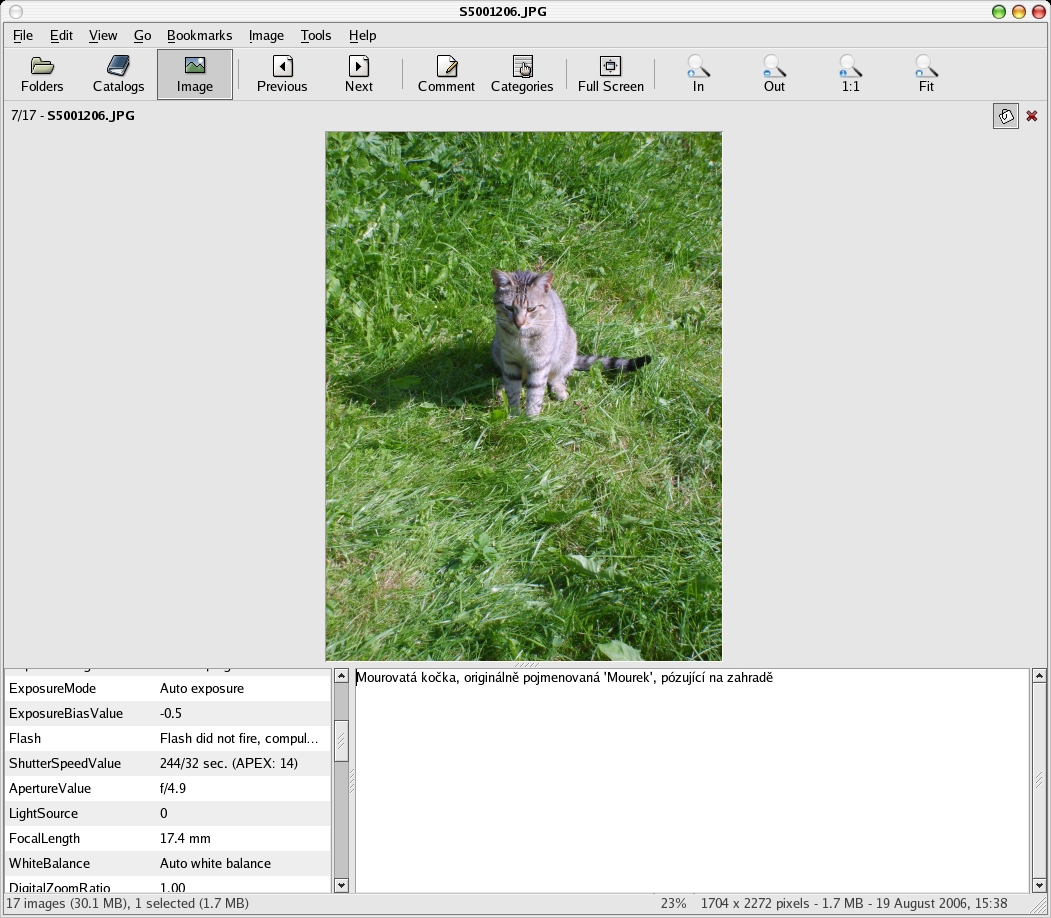The image size is (1051, 918).
Task: Select the ShutterSpeedValue row
Action: 168,763
